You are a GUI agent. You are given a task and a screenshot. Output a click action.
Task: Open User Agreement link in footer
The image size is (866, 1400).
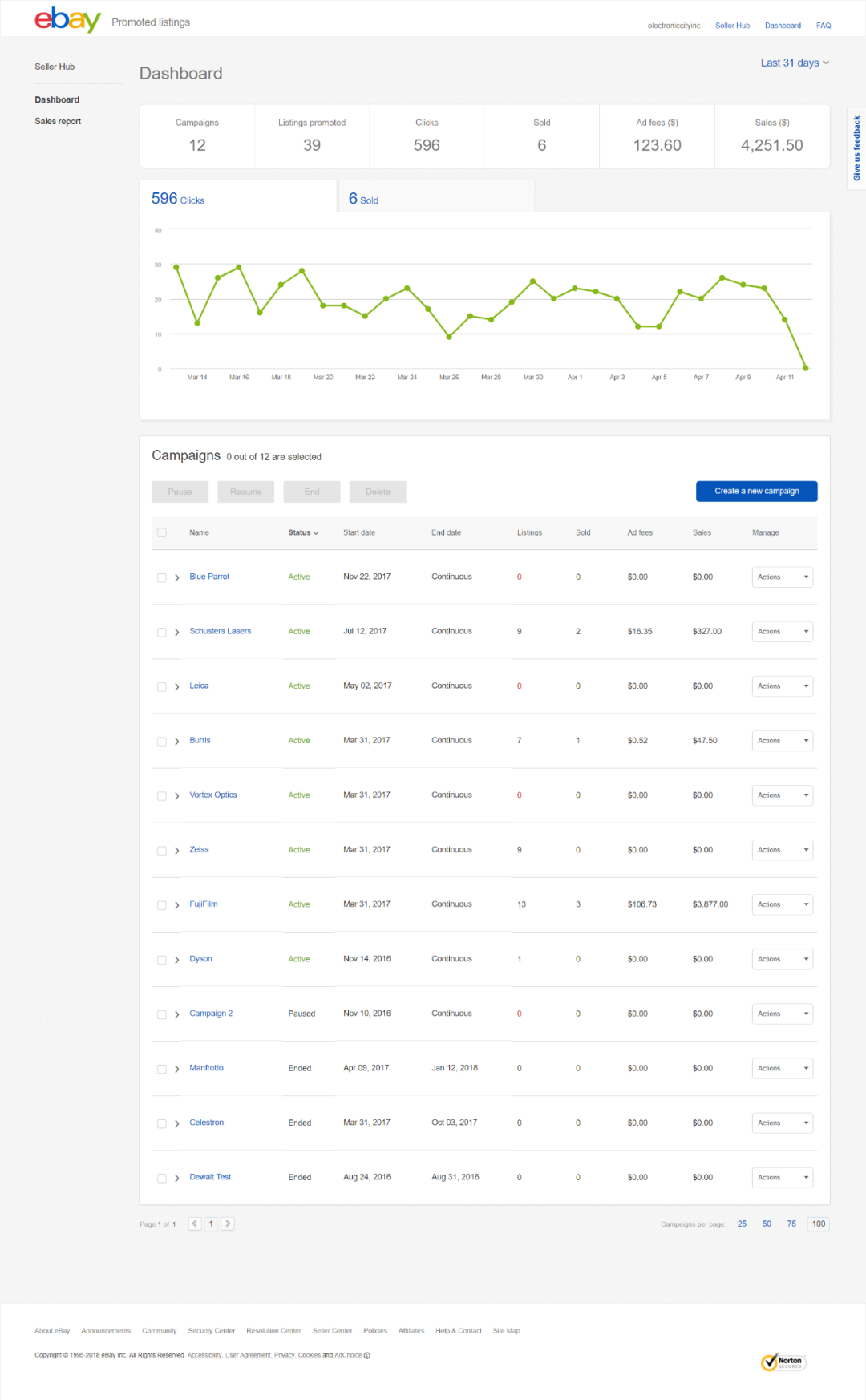pos(248,1355)
